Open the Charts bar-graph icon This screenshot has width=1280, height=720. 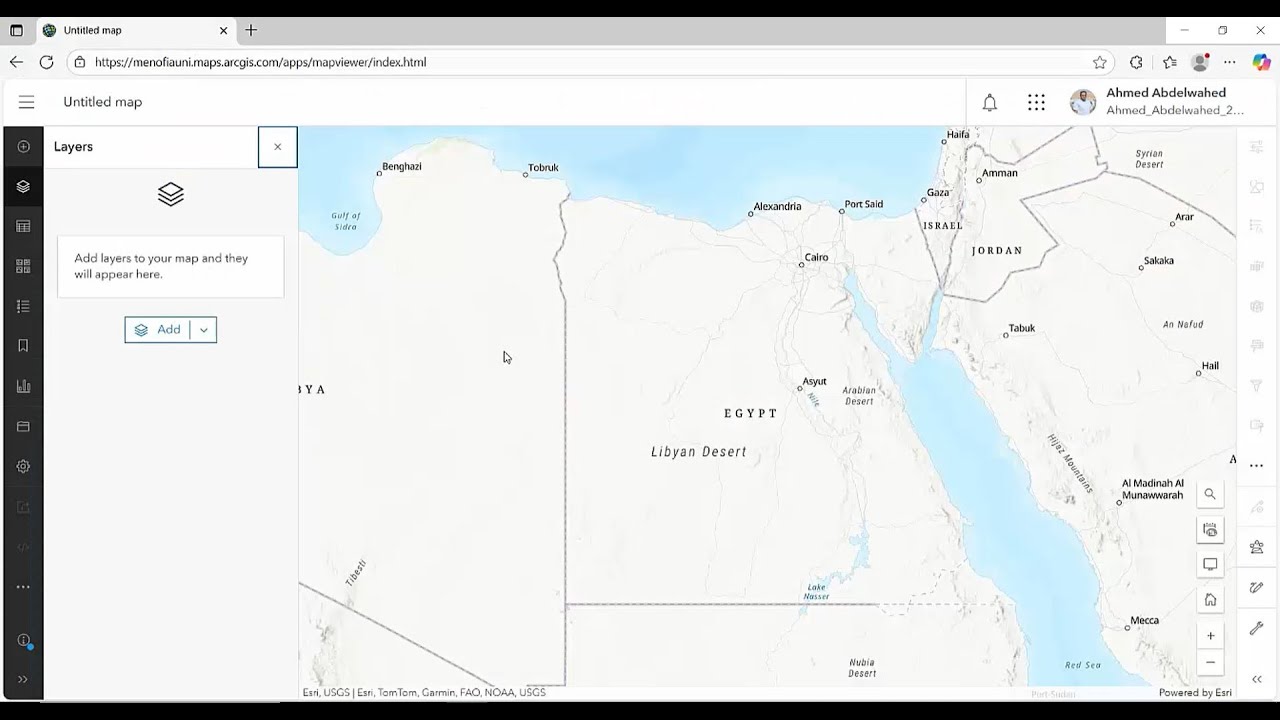pos(23,386)
